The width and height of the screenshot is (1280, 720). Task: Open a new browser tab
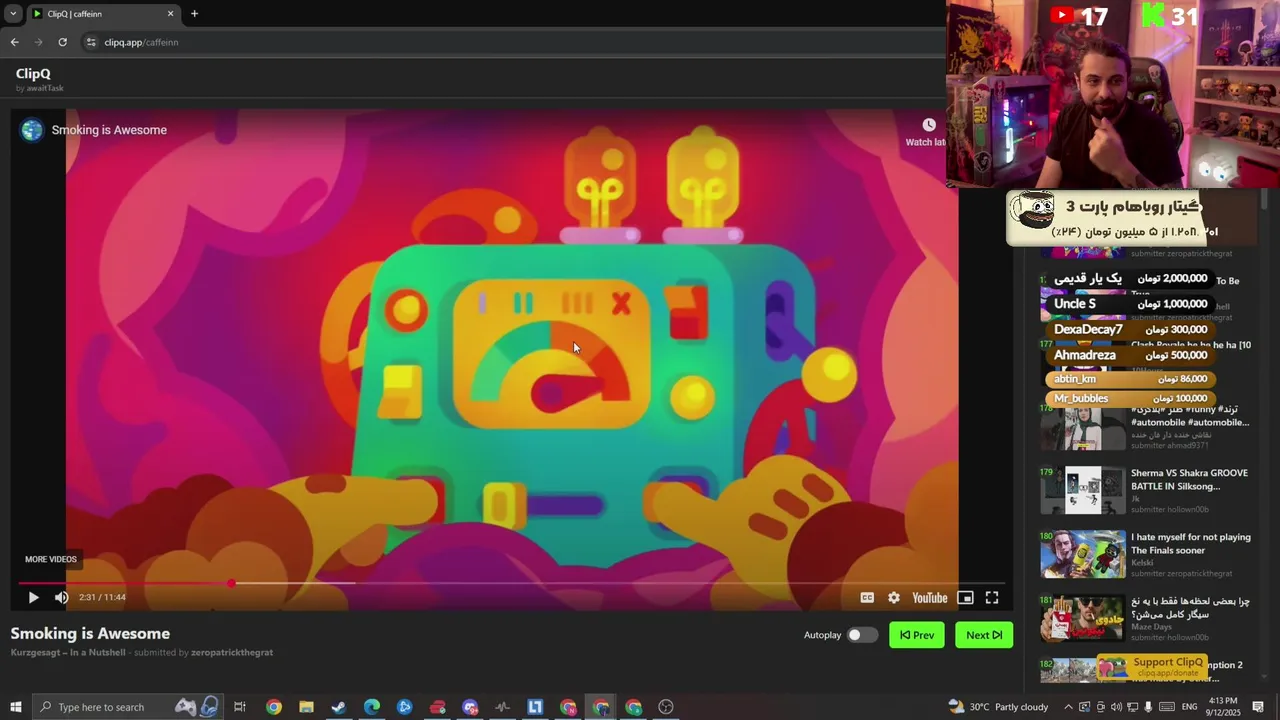194,14
